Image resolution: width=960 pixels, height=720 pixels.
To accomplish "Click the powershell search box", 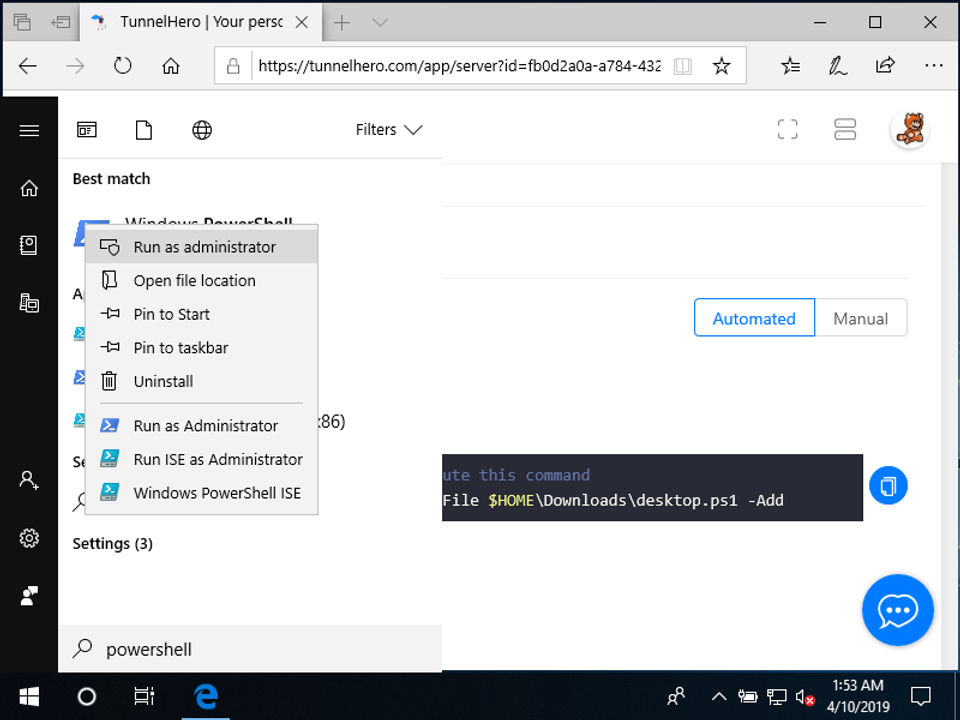I will pyautogui.click(x=250, y=649).
